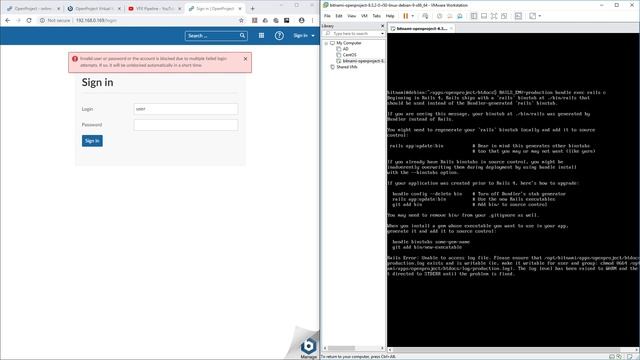Open the power options dropdown beside Pause

[x=413, y=16]
